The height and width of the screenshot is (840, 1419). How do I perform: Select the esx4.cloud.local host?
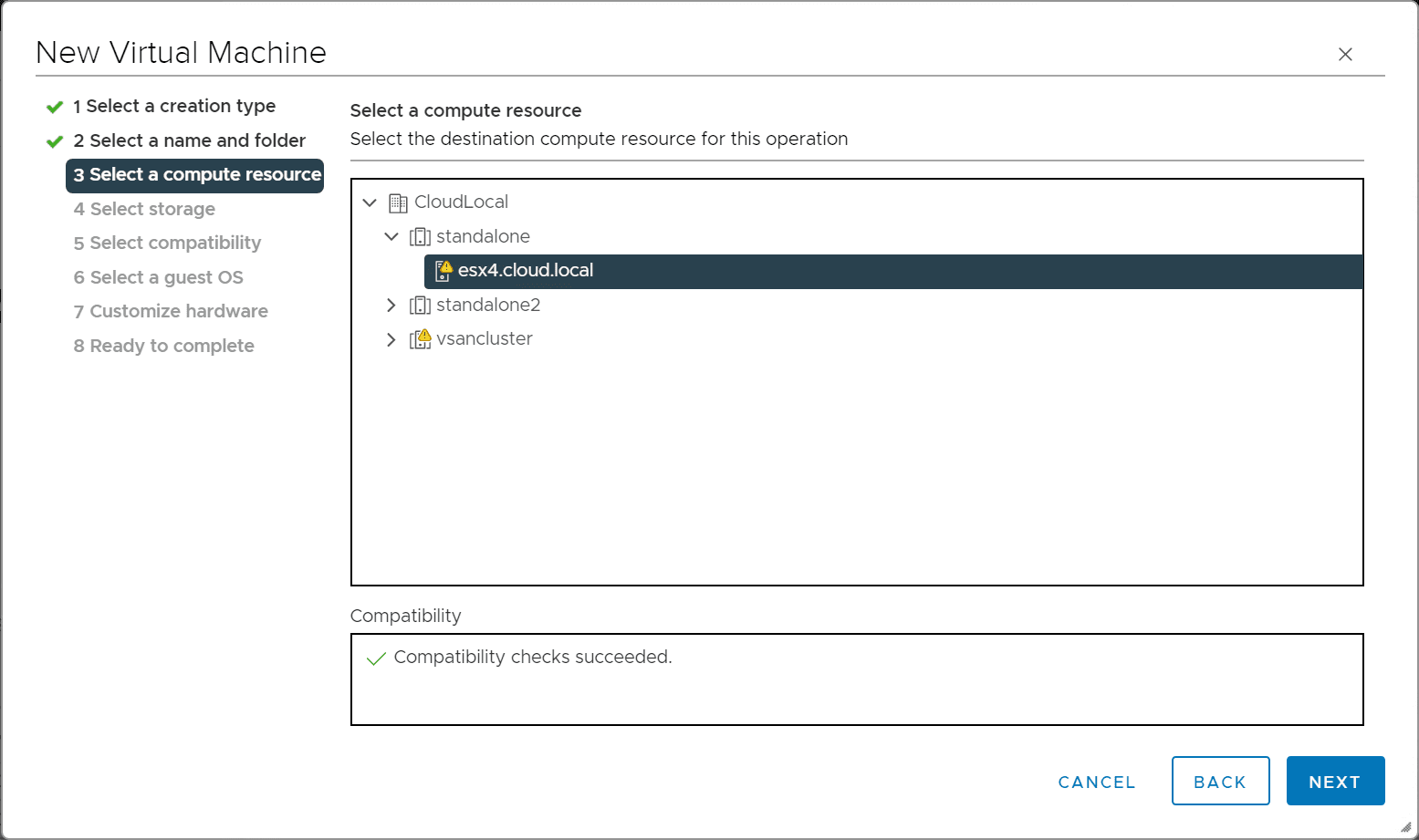tap(526, 271)
